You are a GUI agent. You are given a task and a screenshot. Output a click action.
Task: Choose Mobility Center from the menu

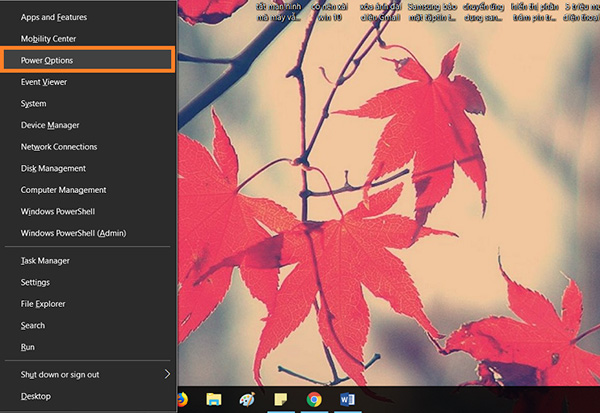click(88, 39)
